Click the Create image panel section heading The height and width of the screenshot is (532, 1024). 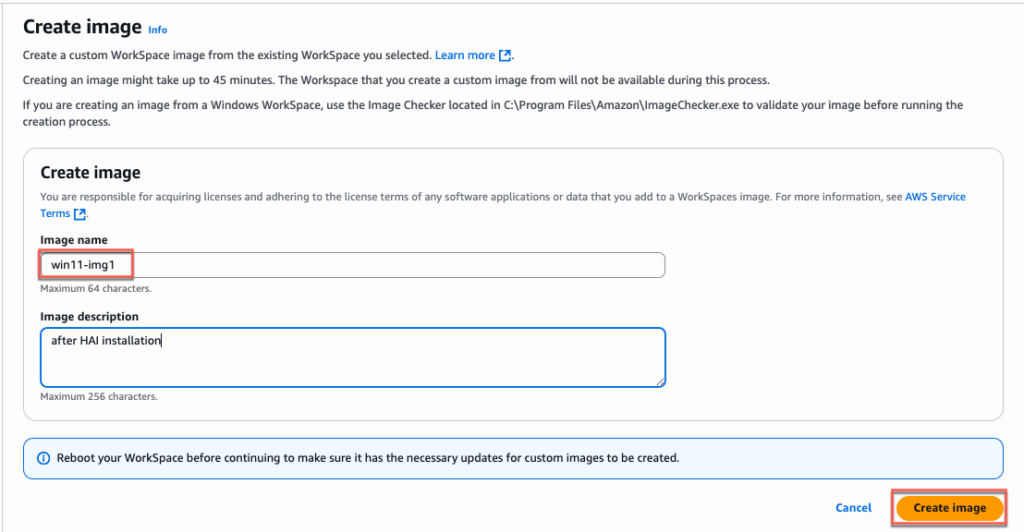tap(90, 173)
